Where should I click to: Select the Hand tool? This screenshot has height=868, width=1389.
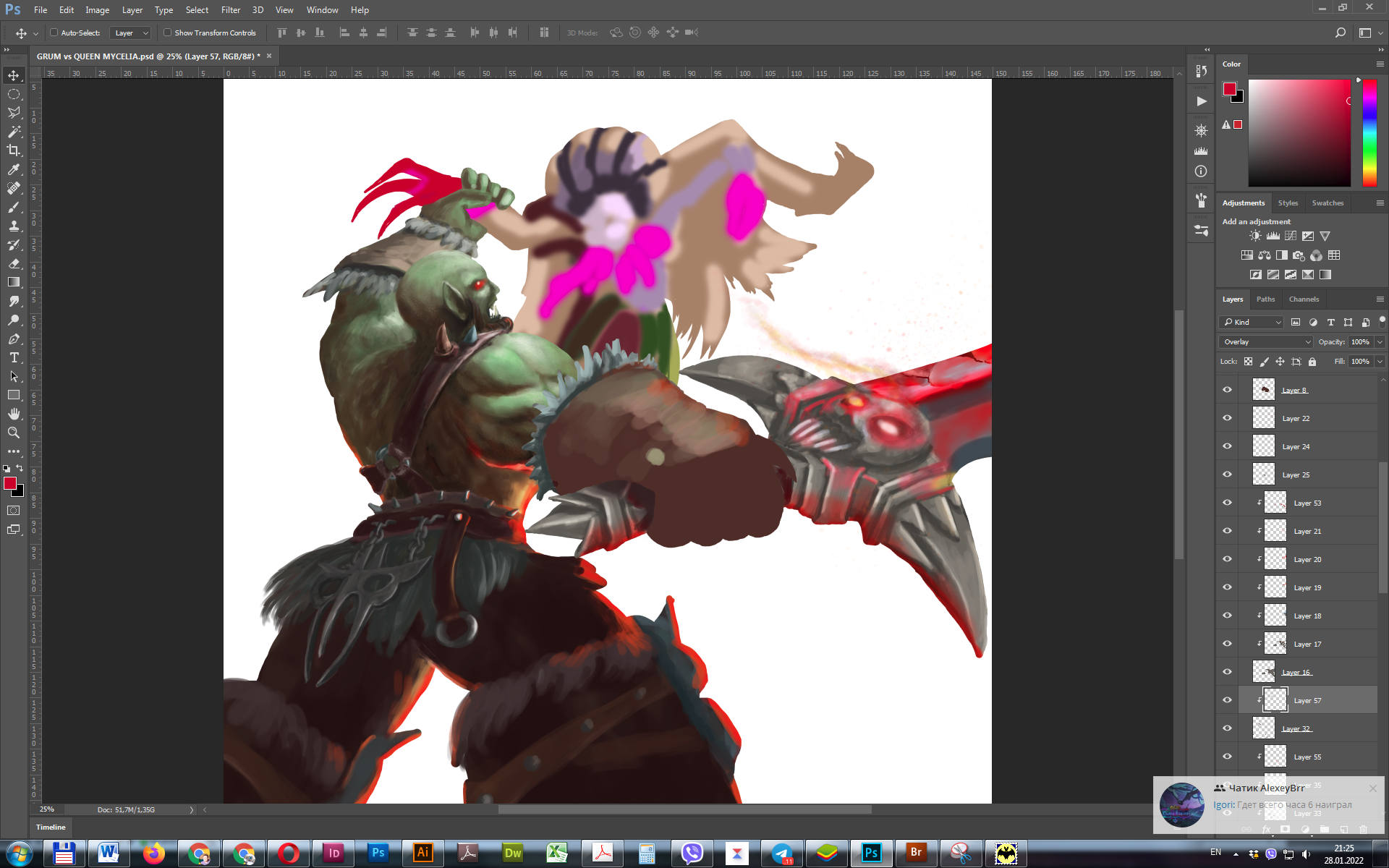pyautogui.click(x=14, y=414)
